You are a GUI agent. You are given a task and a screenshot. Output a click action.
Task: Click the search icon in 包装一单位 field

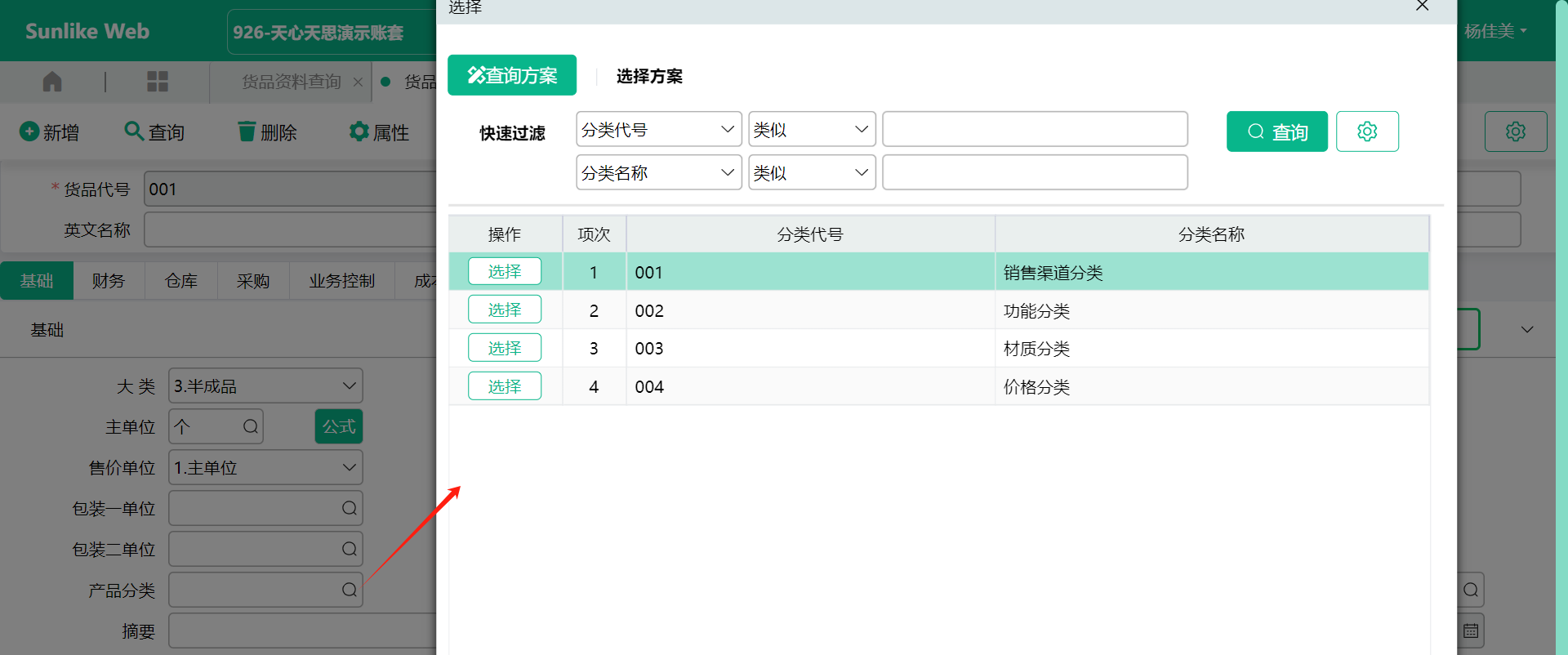pos(349,508)
